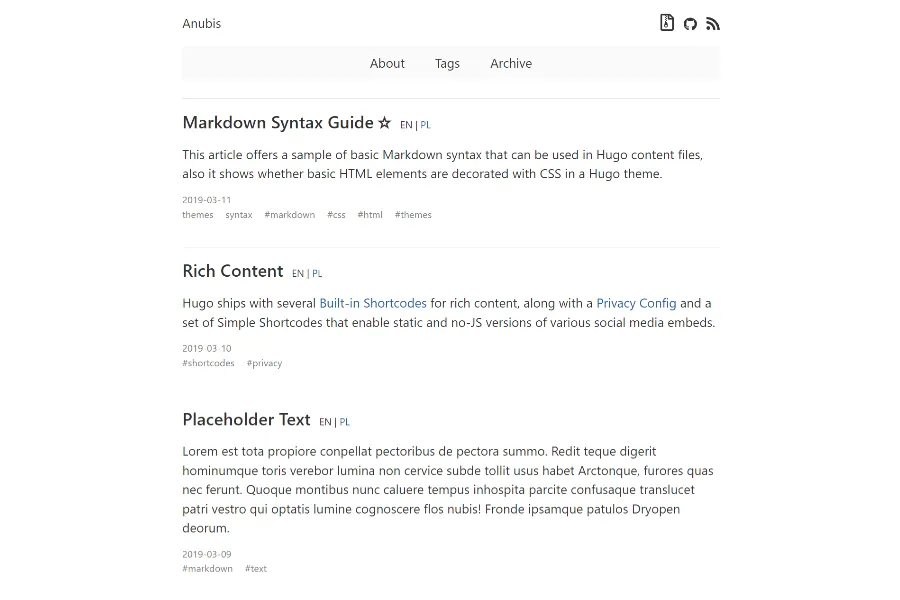The height and width of the screenshot is (600, 900).
Task: Open the Placeholder Text post
Action: pos(246,419)
